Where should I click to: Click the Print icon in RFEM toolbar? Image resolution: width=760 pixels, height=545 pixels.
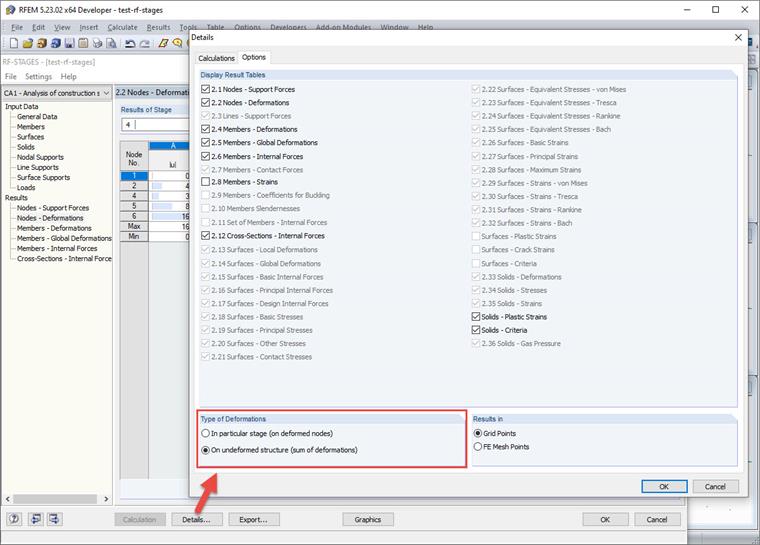[97, 43]
